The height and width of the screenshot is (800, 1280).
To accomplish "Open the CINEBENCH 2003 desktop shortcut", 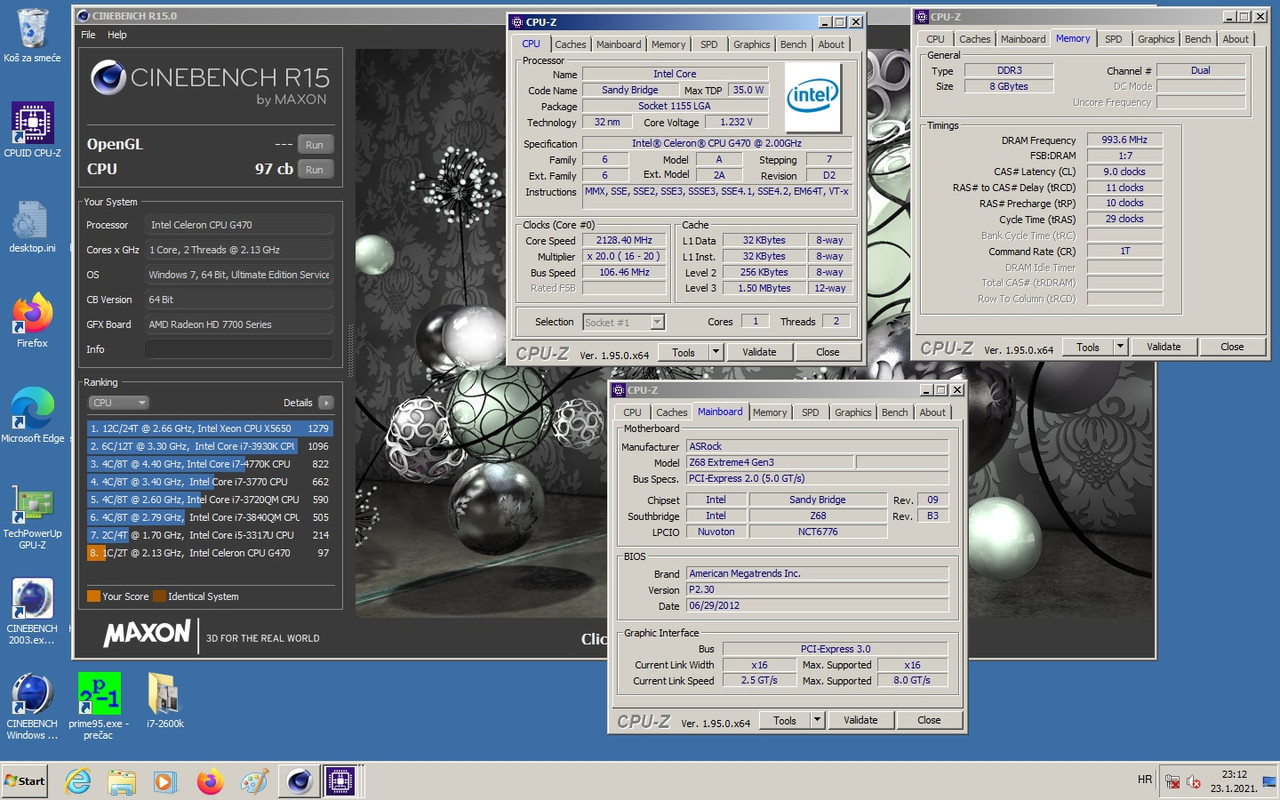I will (x=33, y=612).
